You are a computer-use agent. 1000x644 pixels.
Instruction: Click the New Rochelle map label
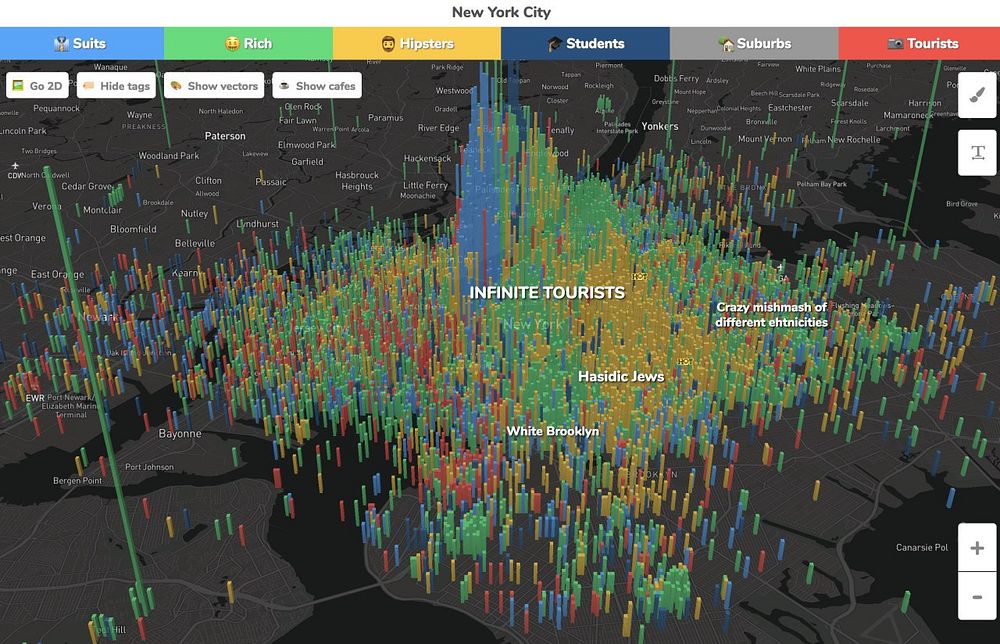[x=854, y=139]
